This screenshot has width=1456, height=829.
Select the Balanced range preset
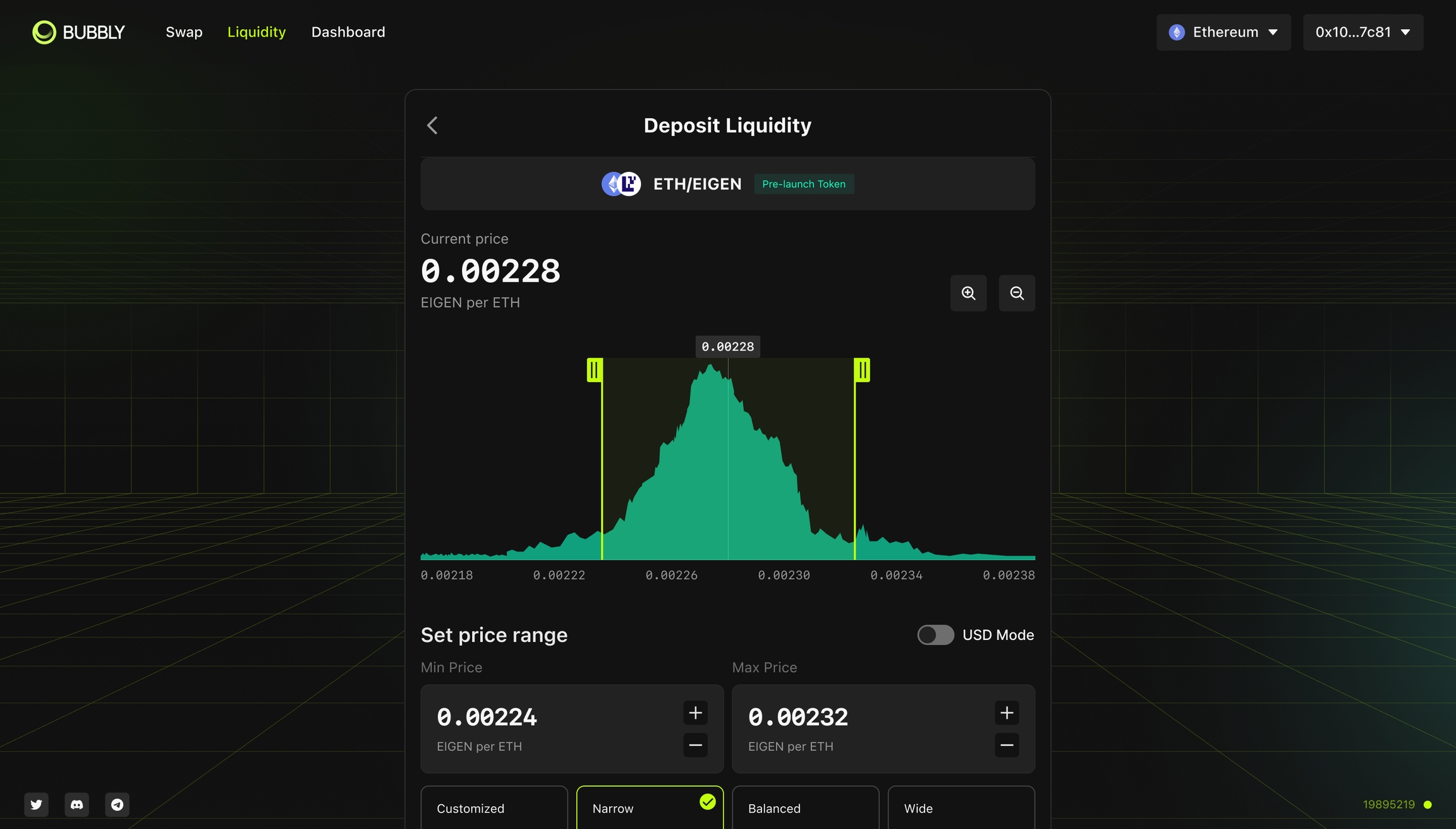click(x=805, y=808)
